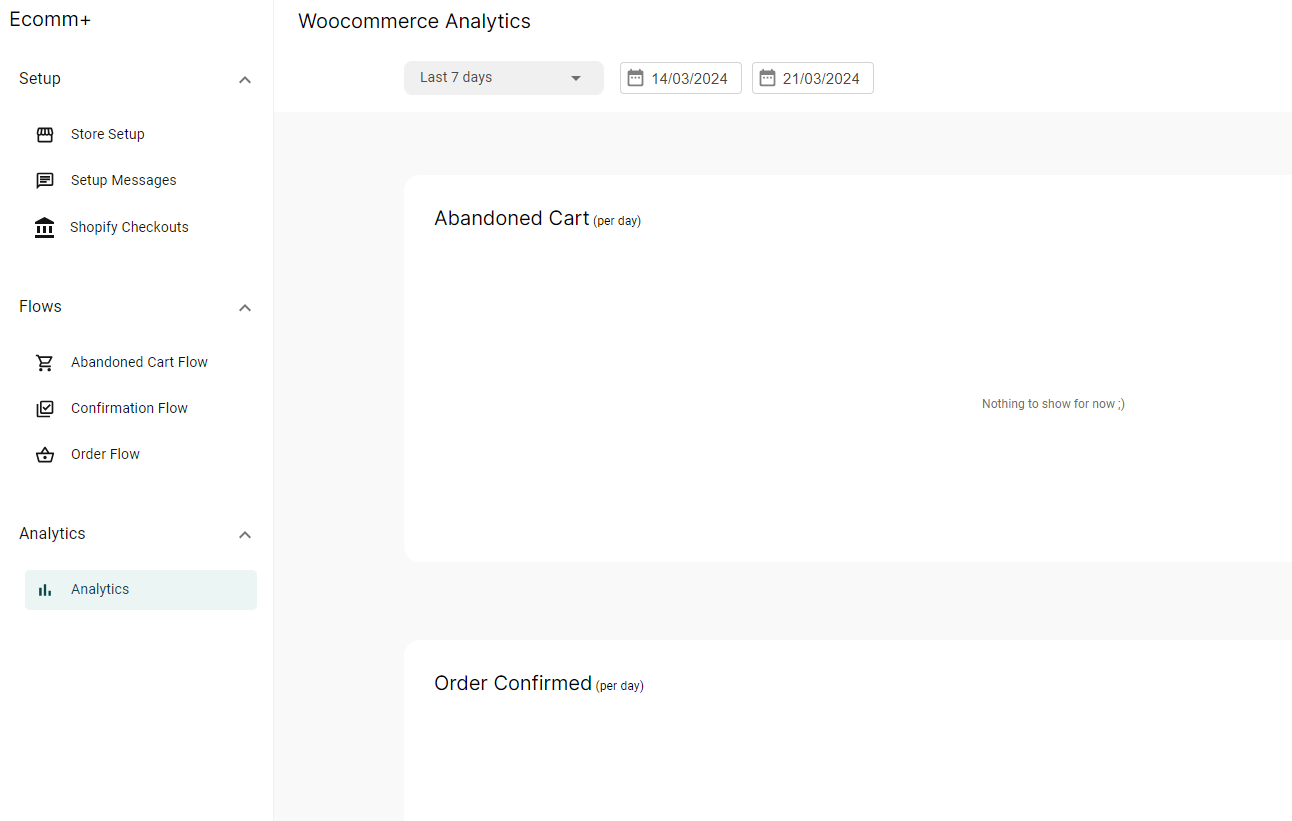Click the Abandoned Cart Flow cart icon
This screenshot has width=1292, height=821.
pyautogui.click(x=45, y=363)
